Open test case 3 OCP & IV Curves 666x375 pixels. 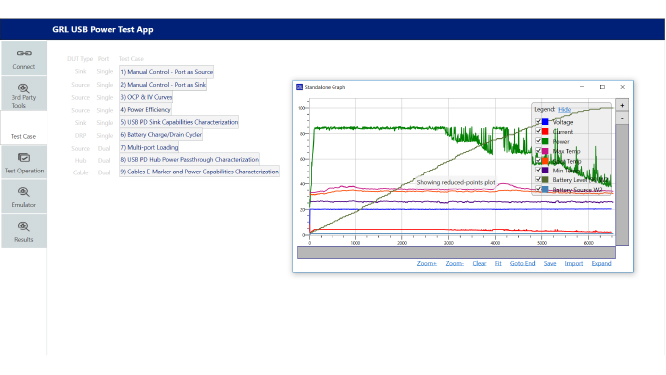(x=146, y=97)
